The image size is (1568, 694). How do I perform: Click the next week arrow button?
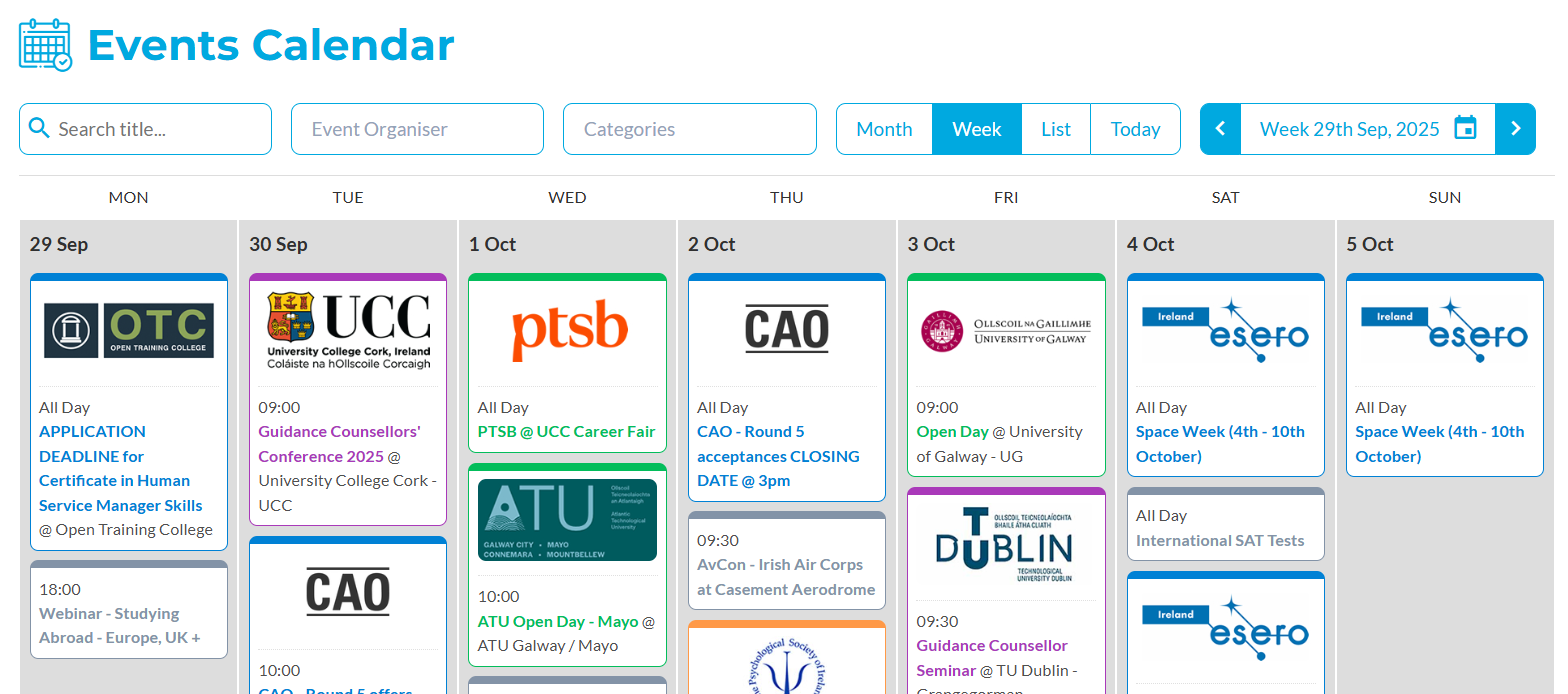(x=1515, y=129)
